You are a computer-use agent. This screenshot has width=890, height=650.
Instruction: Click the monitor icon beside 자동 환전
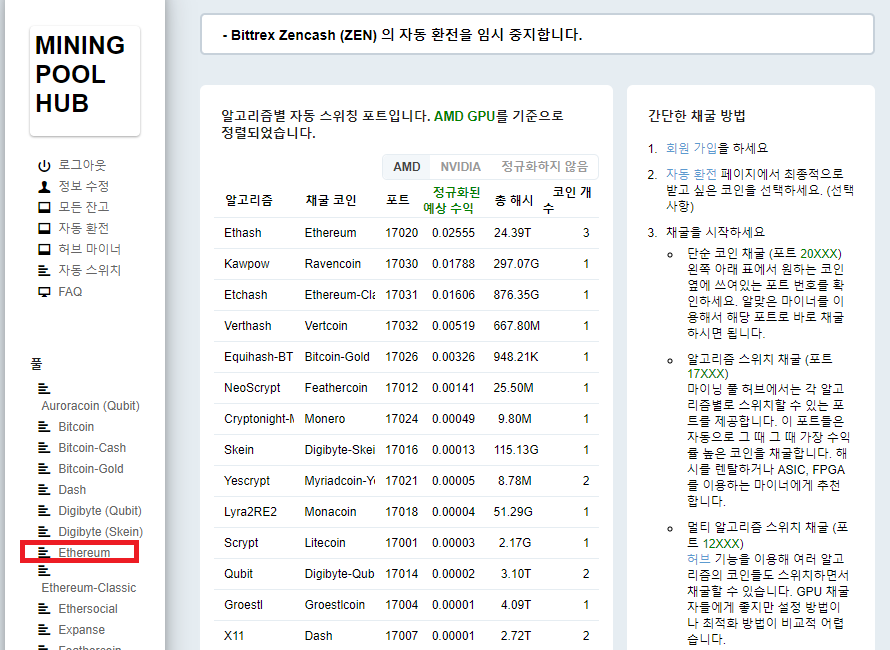point(44,229)
